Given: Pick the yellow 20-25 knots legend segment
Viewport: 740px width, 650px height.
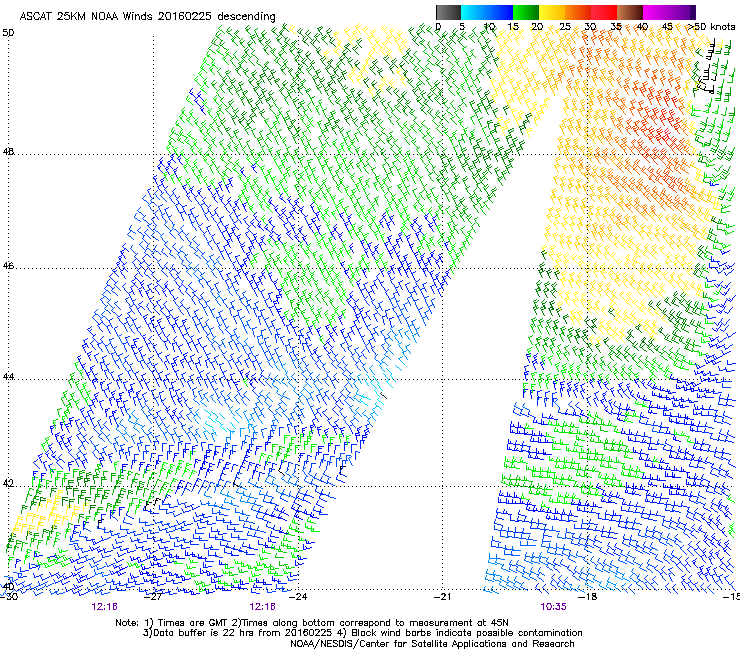Looking at the screenshot, I should [552, 12].
